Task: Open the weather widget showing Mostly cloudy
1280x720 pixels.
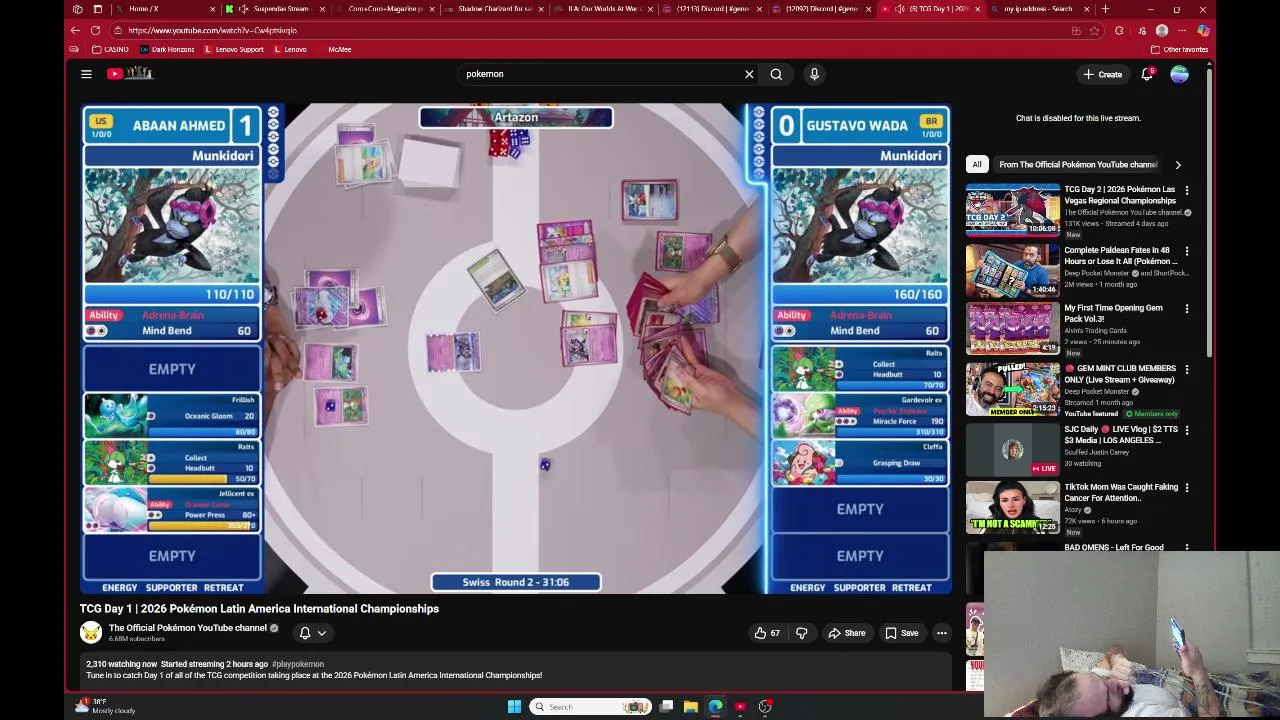Action: (x=105, y=706)
